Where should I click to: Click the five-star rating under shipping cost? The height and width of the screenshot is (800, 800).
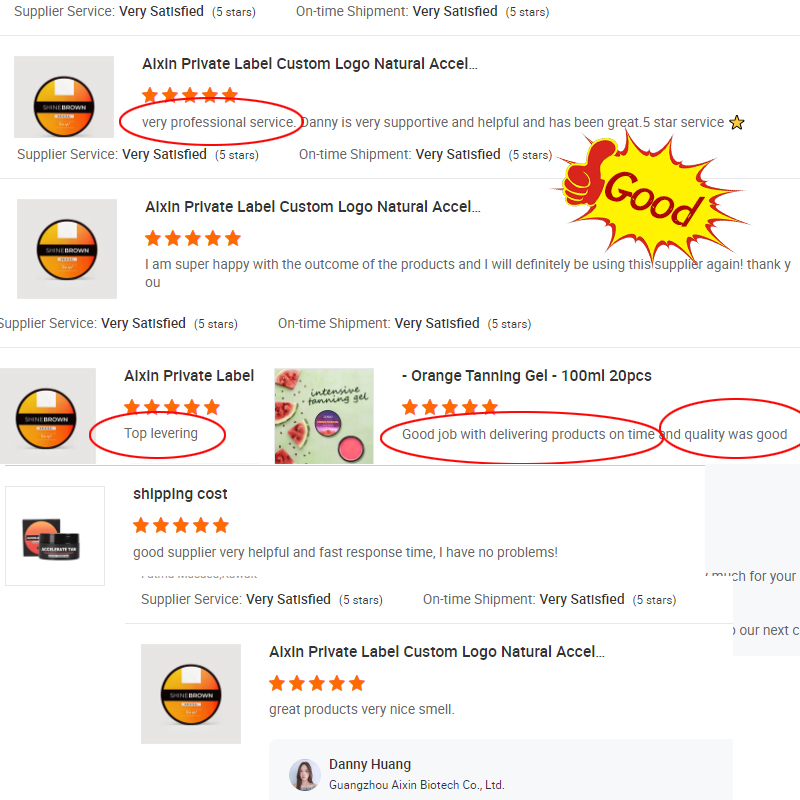[x=181, y=525]
